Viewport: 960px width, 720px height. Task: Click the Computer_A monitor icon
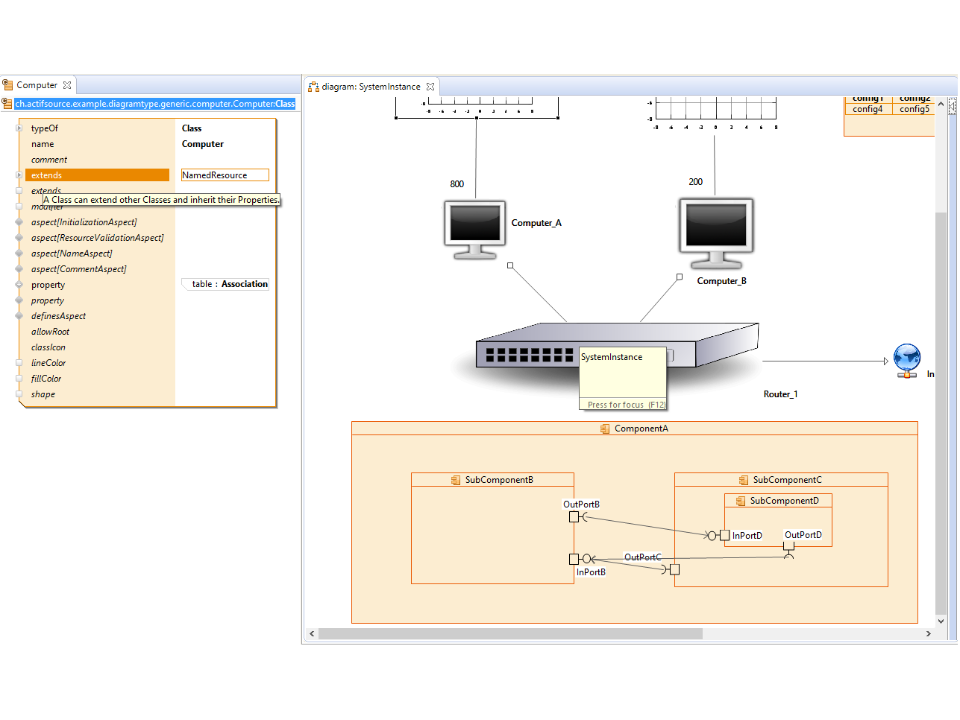coord(473,229)
